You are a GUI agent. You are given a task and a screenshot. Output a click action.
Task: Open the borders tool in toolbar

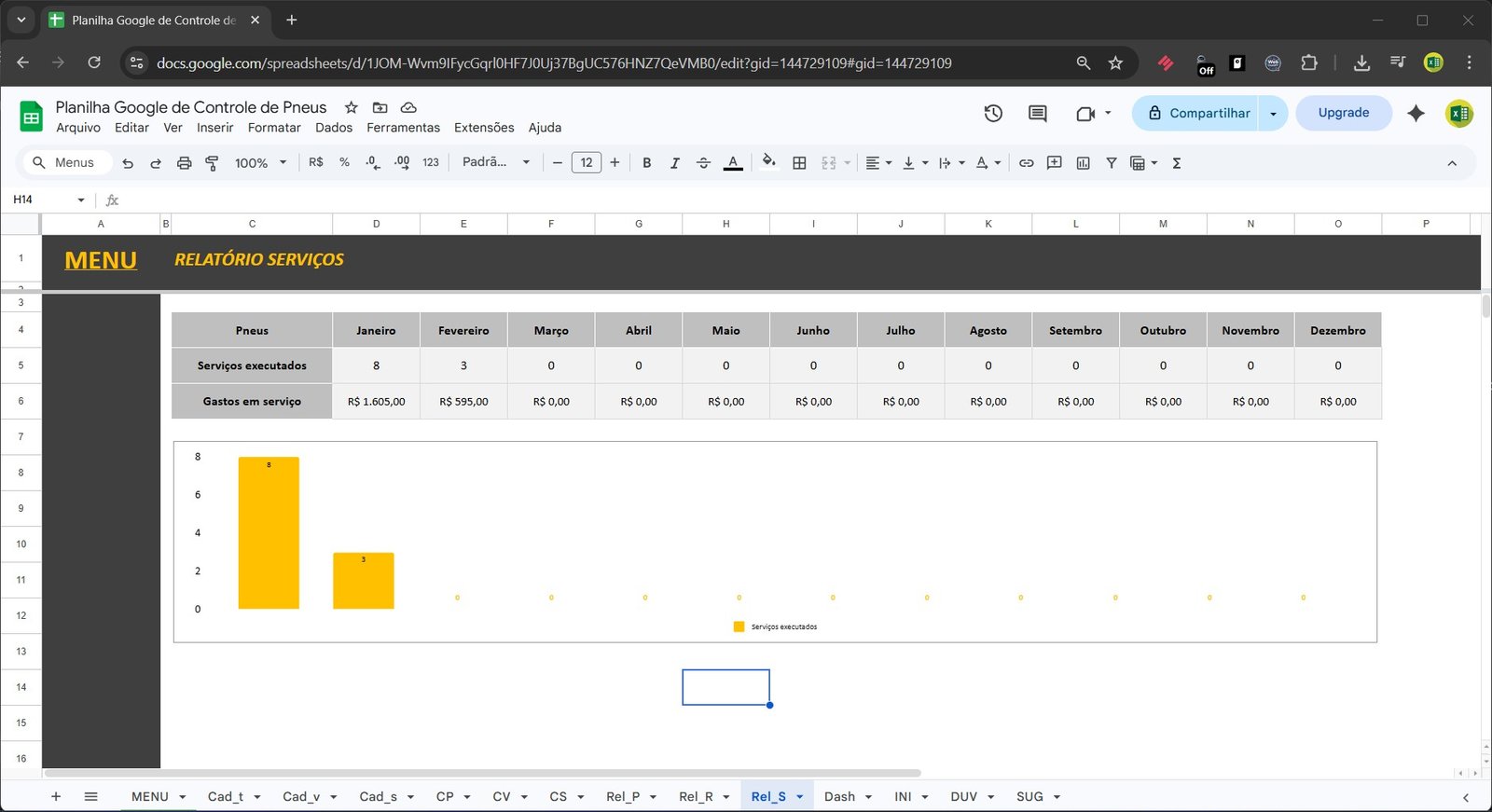[x=799, y=163]
